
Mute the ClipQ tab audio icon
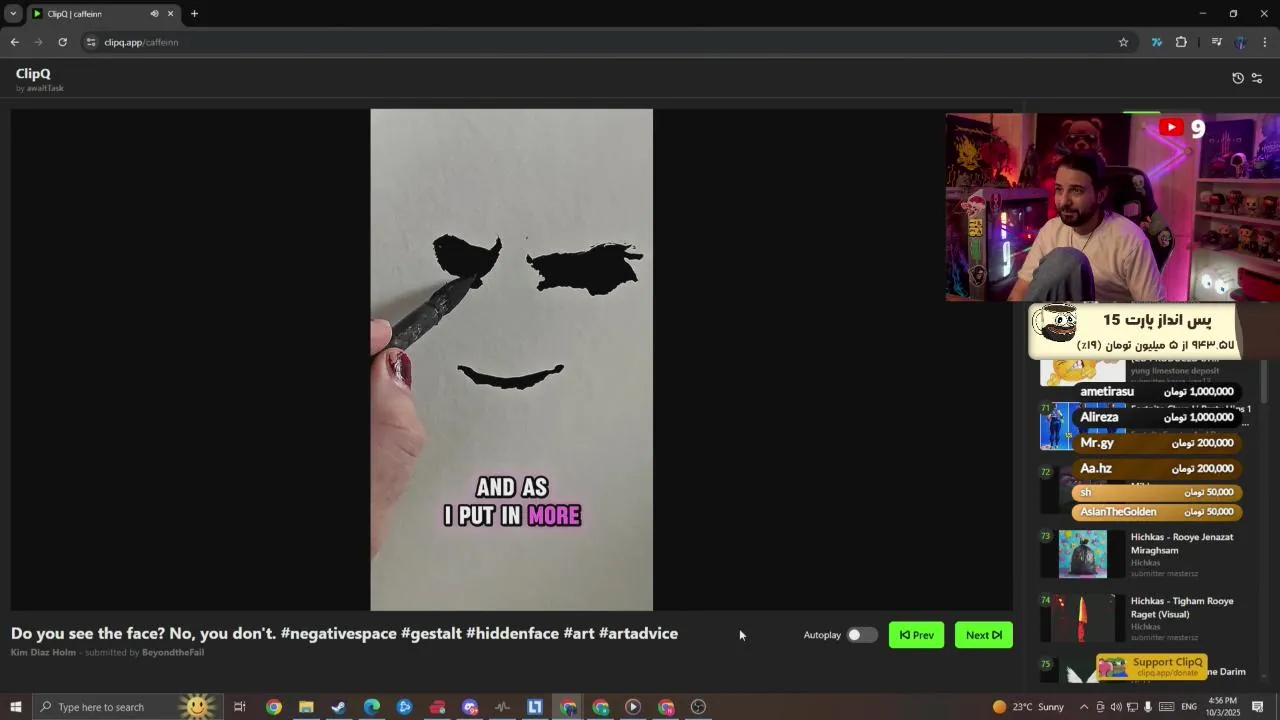[x=154, y=14]
